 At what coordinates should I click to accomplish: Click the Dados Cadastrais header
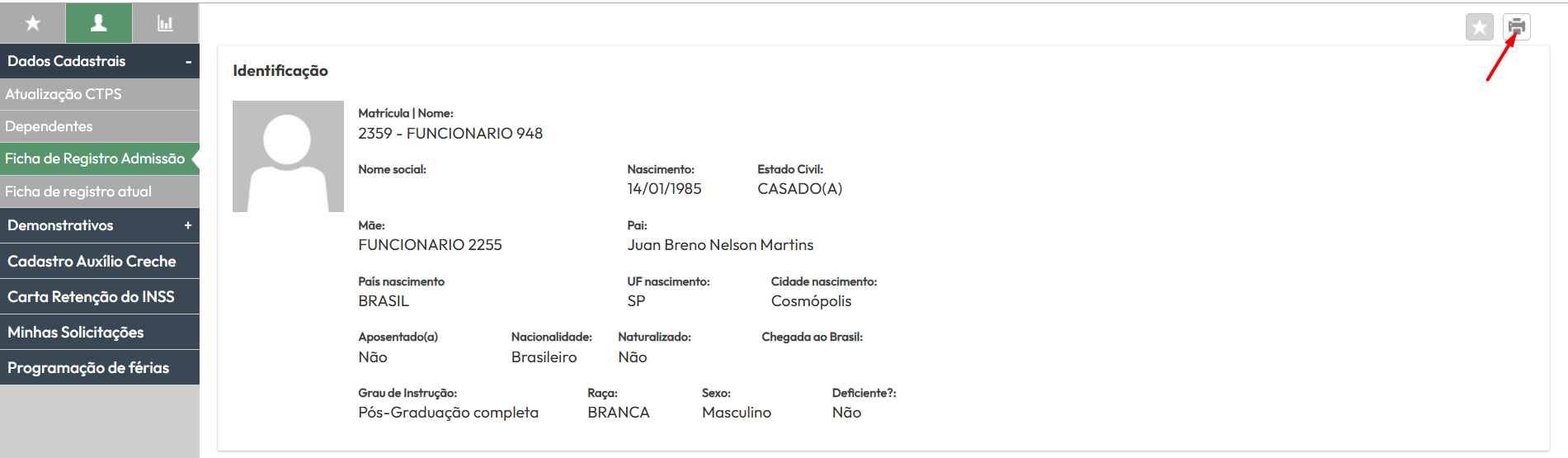100,61
